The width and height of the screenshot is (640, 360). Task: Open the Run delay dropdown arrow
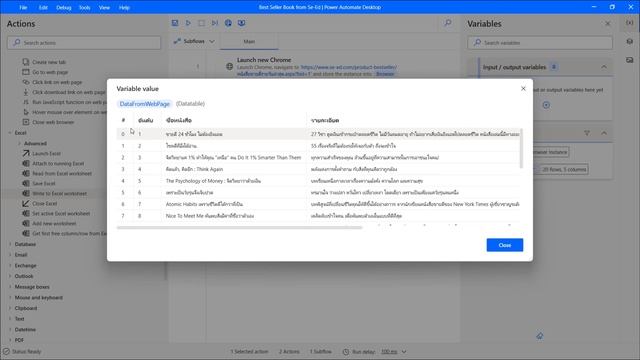tap(404, 352)
